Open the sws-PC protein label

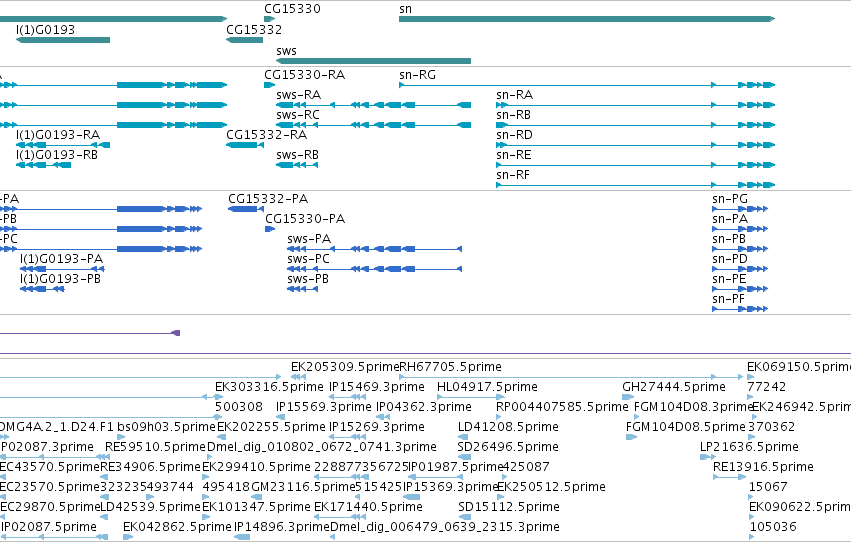[x=308, y=259]
